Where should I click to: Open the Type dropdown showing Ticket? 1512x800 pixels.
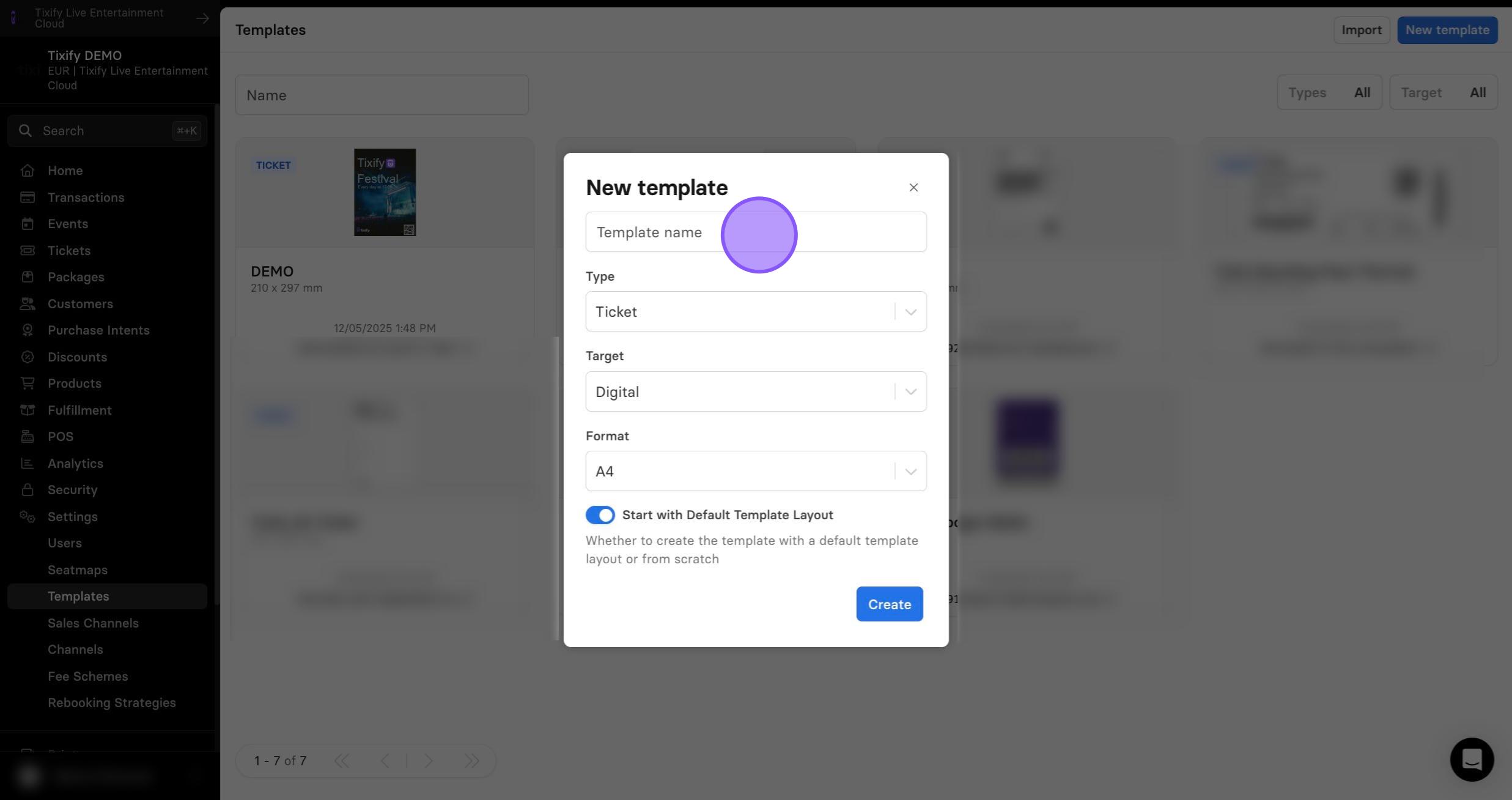[756, 311]
